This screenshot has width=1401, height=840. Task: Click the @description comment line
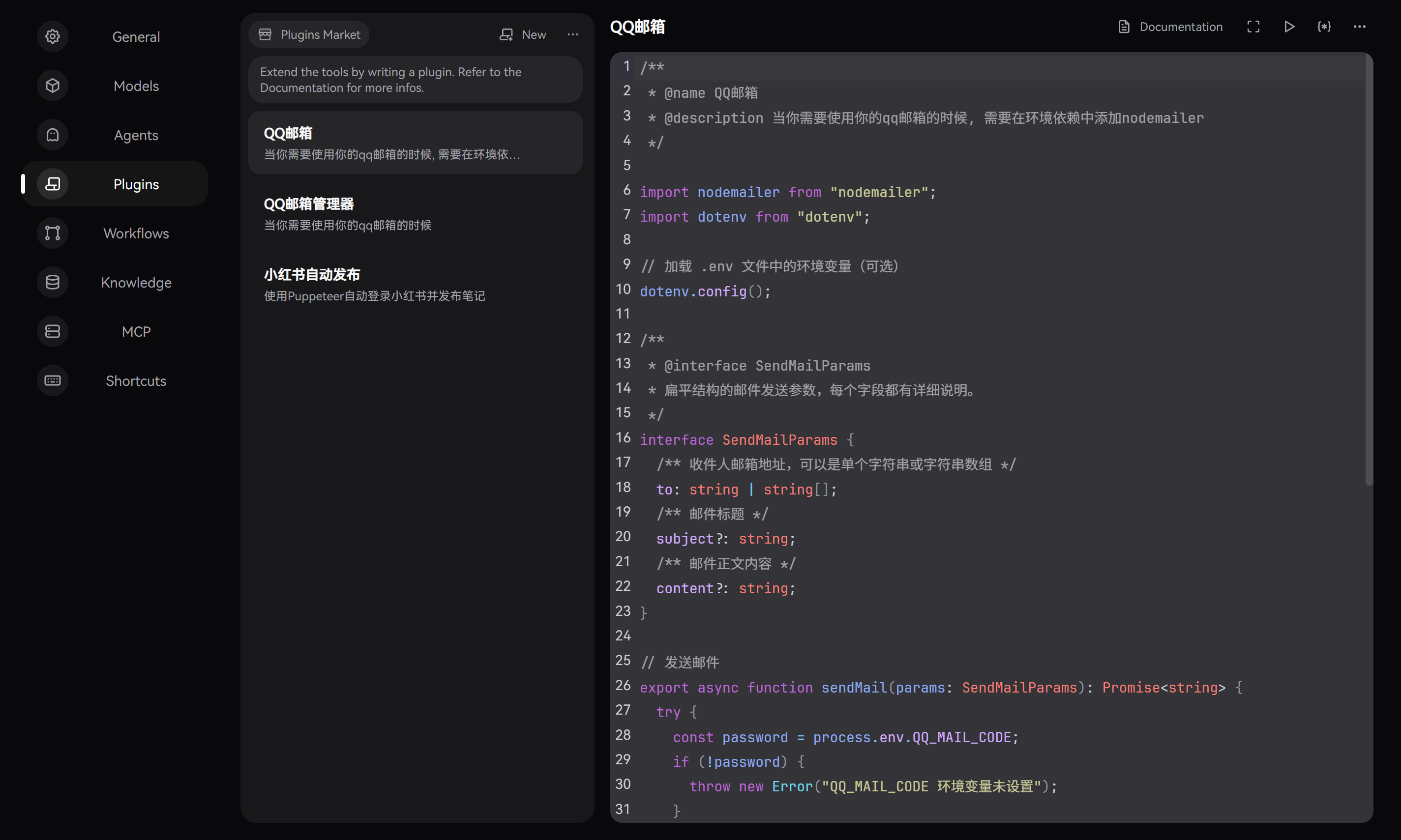pyautogui.click(x=925, y=118)
